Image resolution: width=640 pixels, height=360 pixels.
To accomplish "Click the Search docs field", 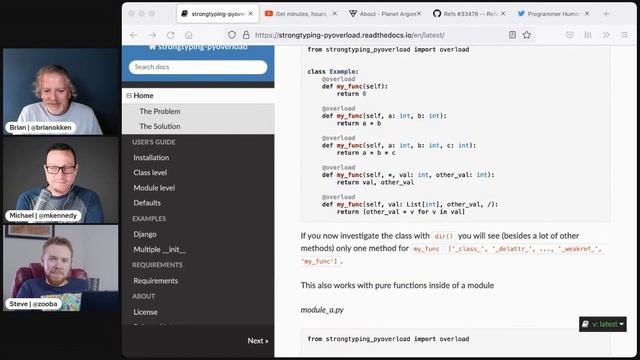I will point(198,67).
